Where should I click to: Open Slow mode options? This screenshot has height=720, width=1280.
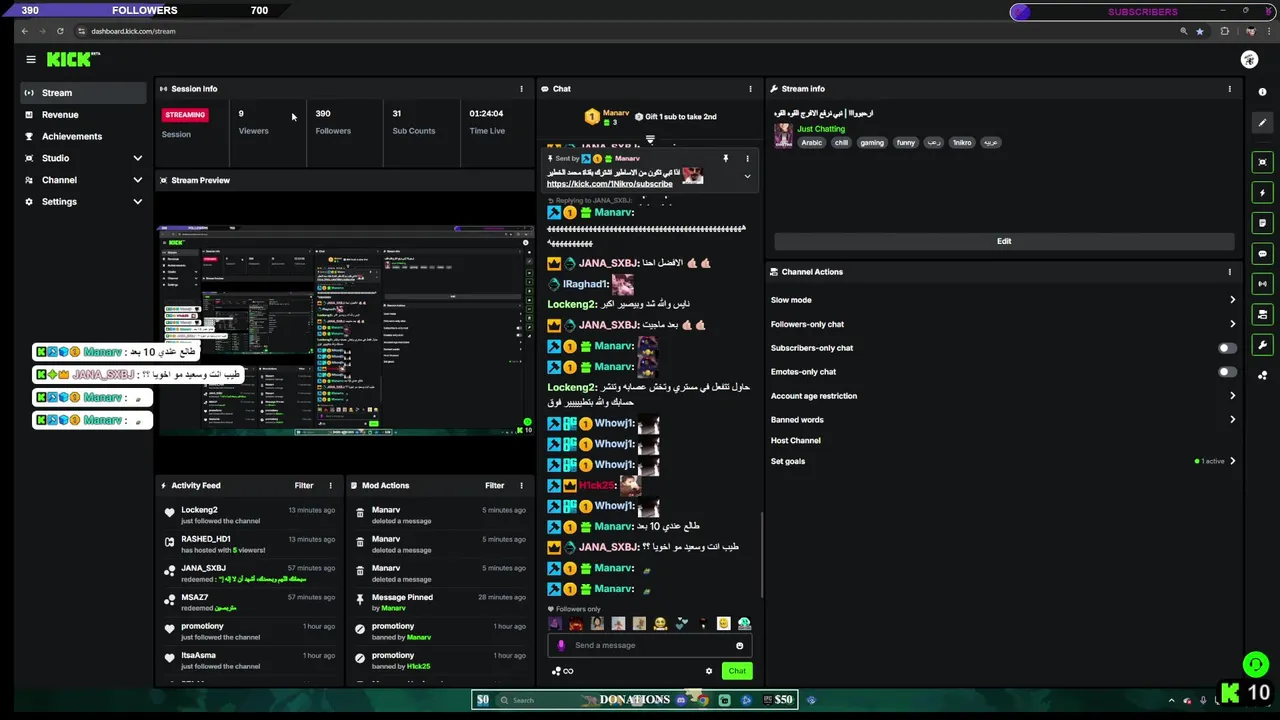pyautogui.click(x=1003, y=300)
